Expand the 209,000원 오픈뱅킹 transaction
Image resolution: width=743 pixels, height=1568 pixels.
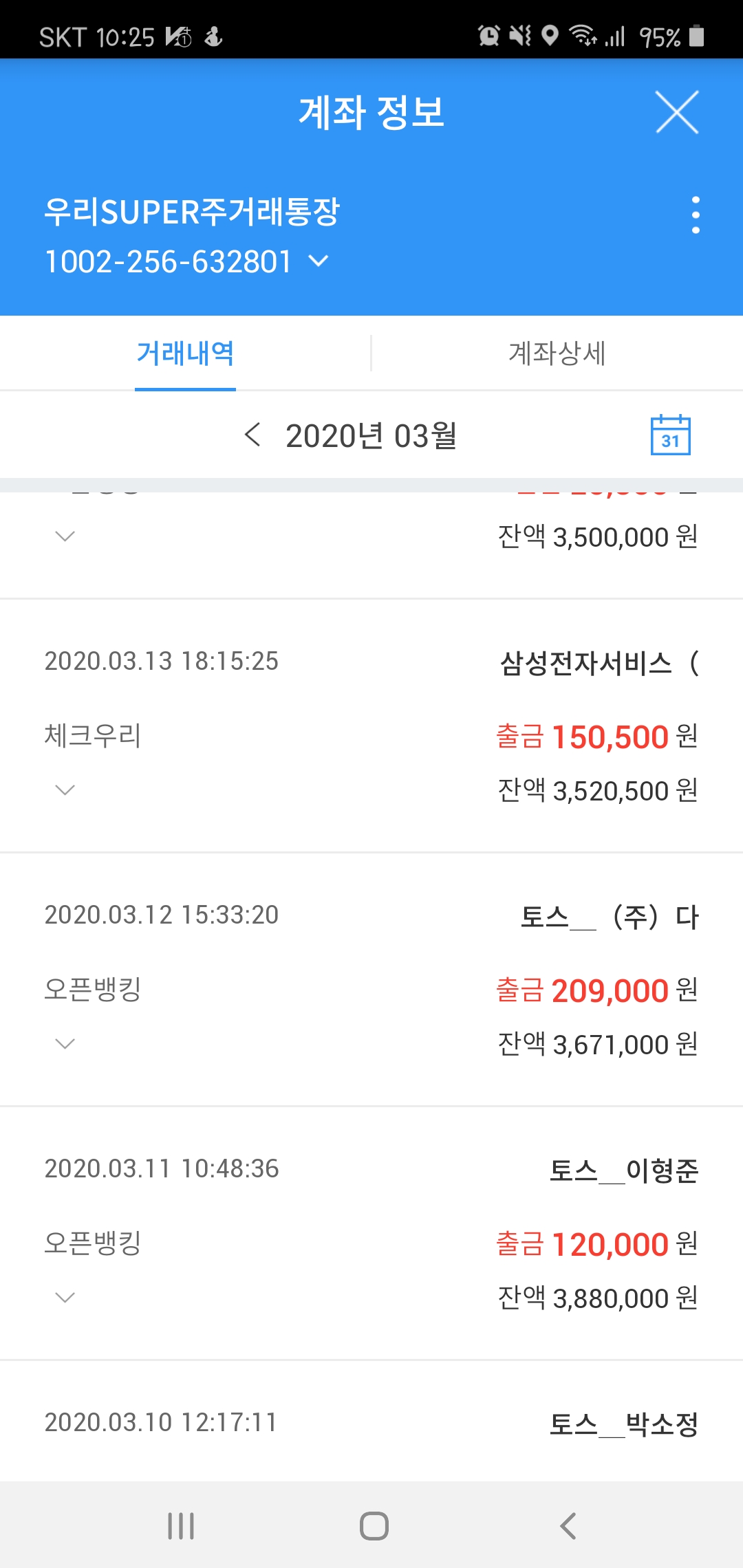(x=65, y=1044)
